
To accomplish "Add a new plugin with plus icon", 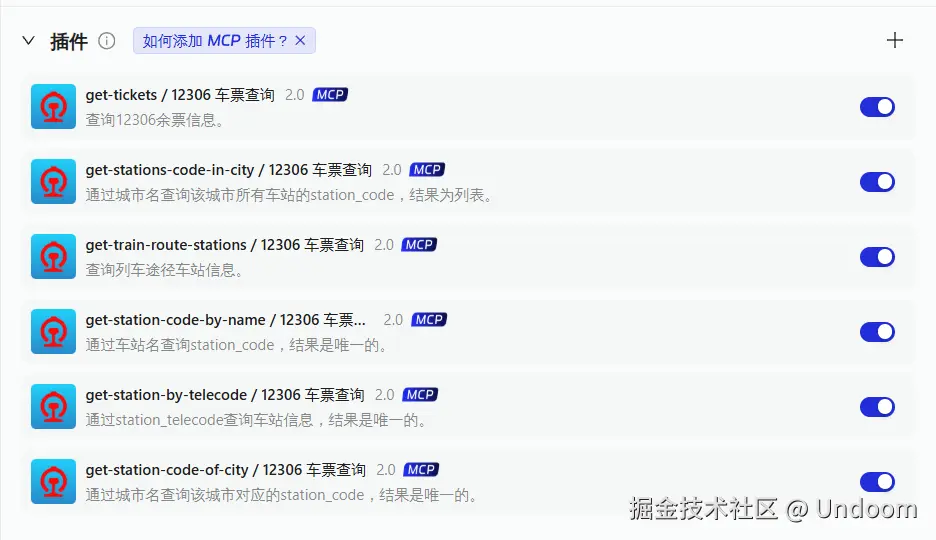I will point(894,40).
